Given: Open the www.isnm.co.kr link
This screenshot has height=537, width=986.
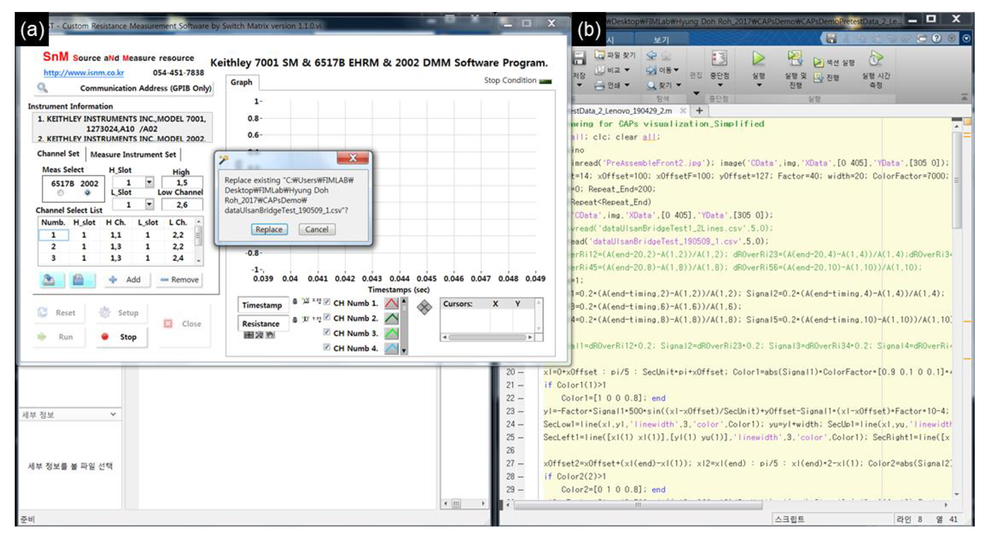Looking at the screenshot, I should tap(84, 72).
